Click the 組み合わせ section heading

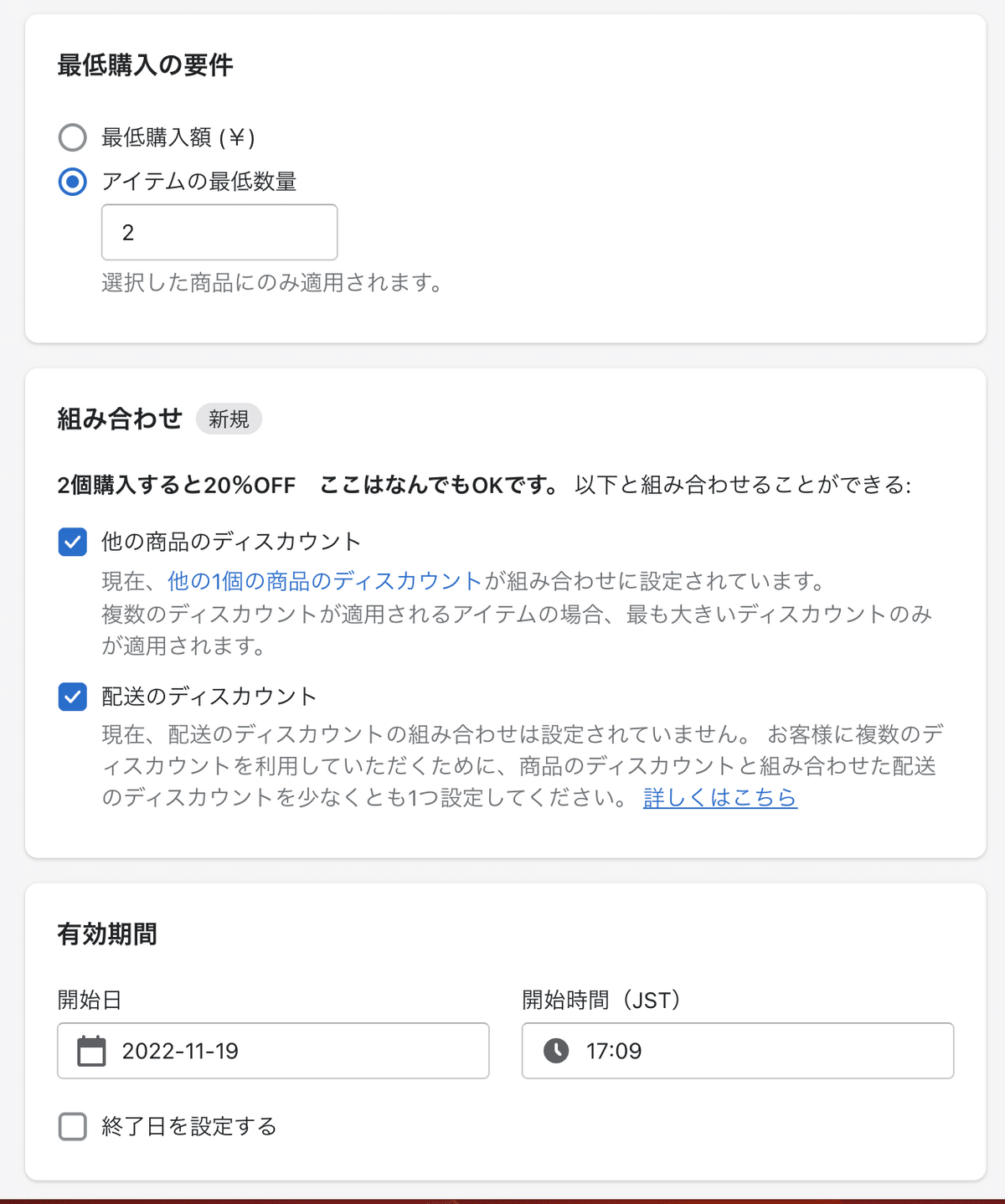coord(120,419)
